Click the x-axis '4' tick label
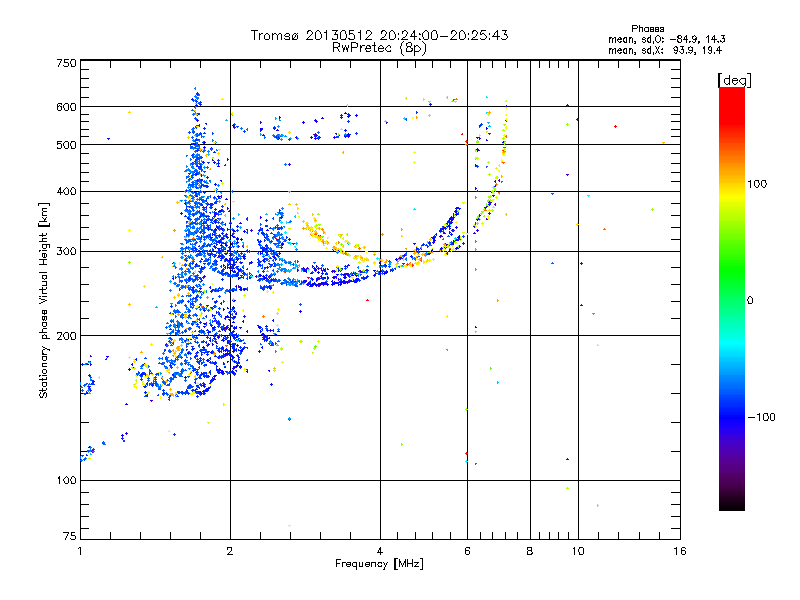The height and width of the screenshot is (600, 800). 380,551
